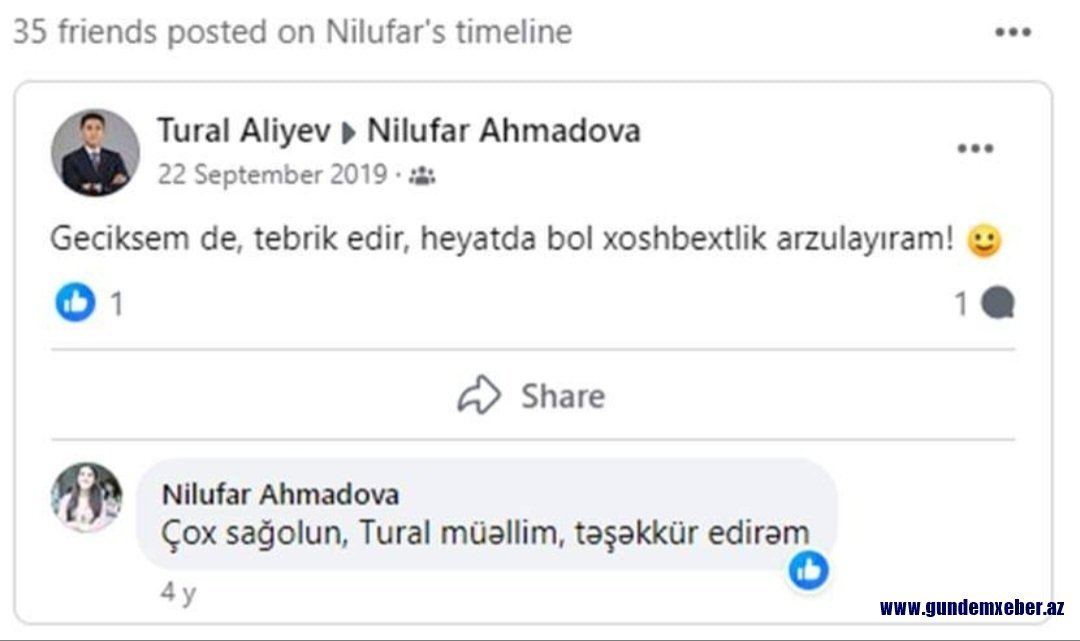The width and height of the screenshot is (1080, 641).
Task: Click the "35 friends posted" header text
Action: coord(292,32)
